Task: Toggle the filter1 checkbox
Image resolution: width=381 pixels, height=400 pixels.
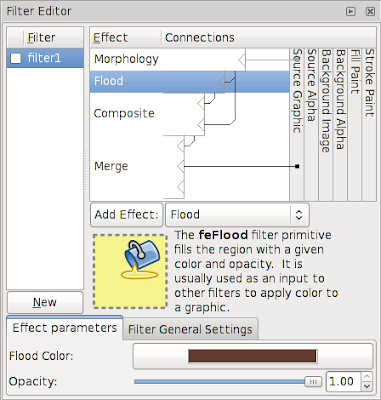Action: click(16, 58)
